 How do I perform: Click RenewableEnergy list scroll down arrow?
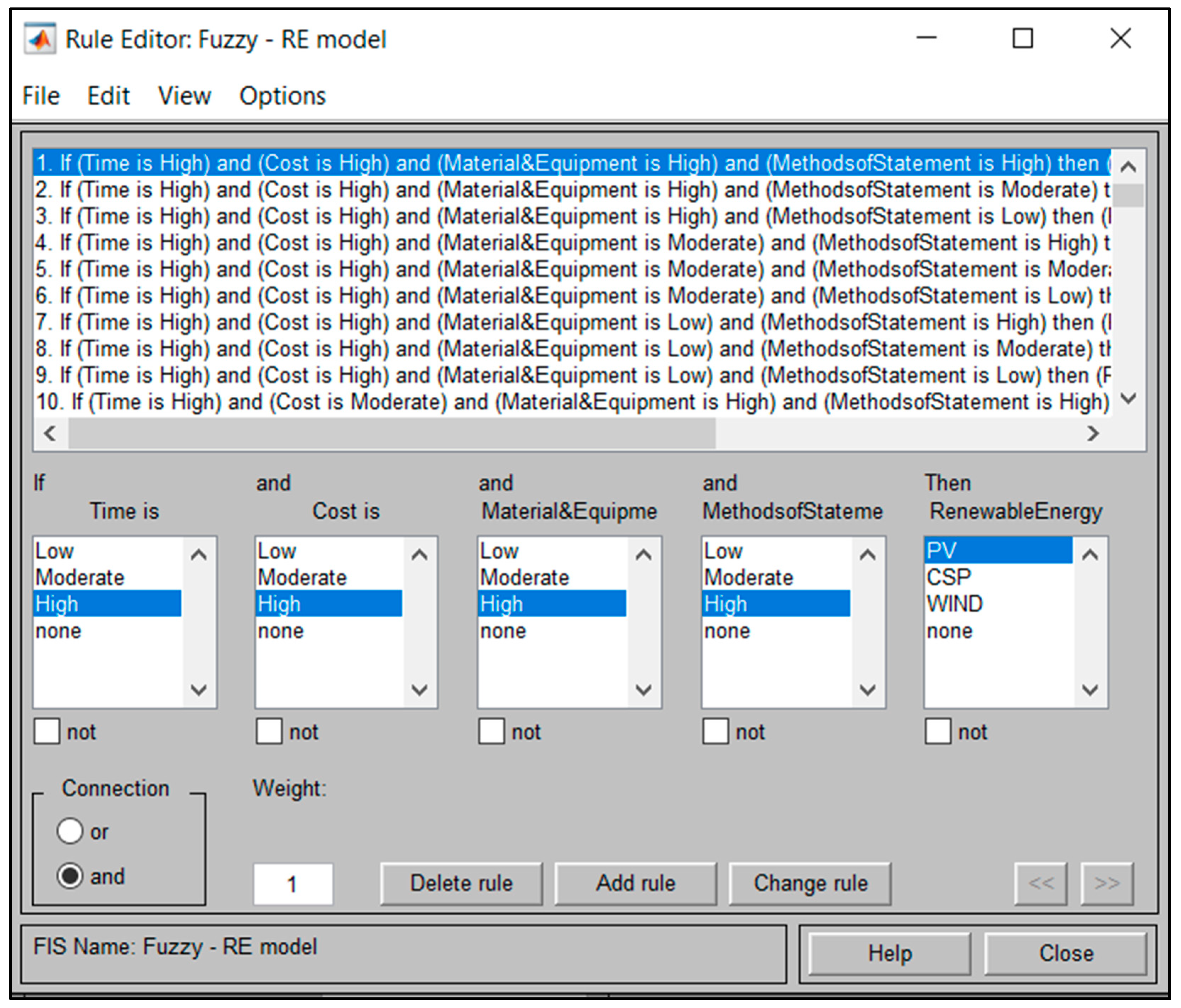(1091, 690)
